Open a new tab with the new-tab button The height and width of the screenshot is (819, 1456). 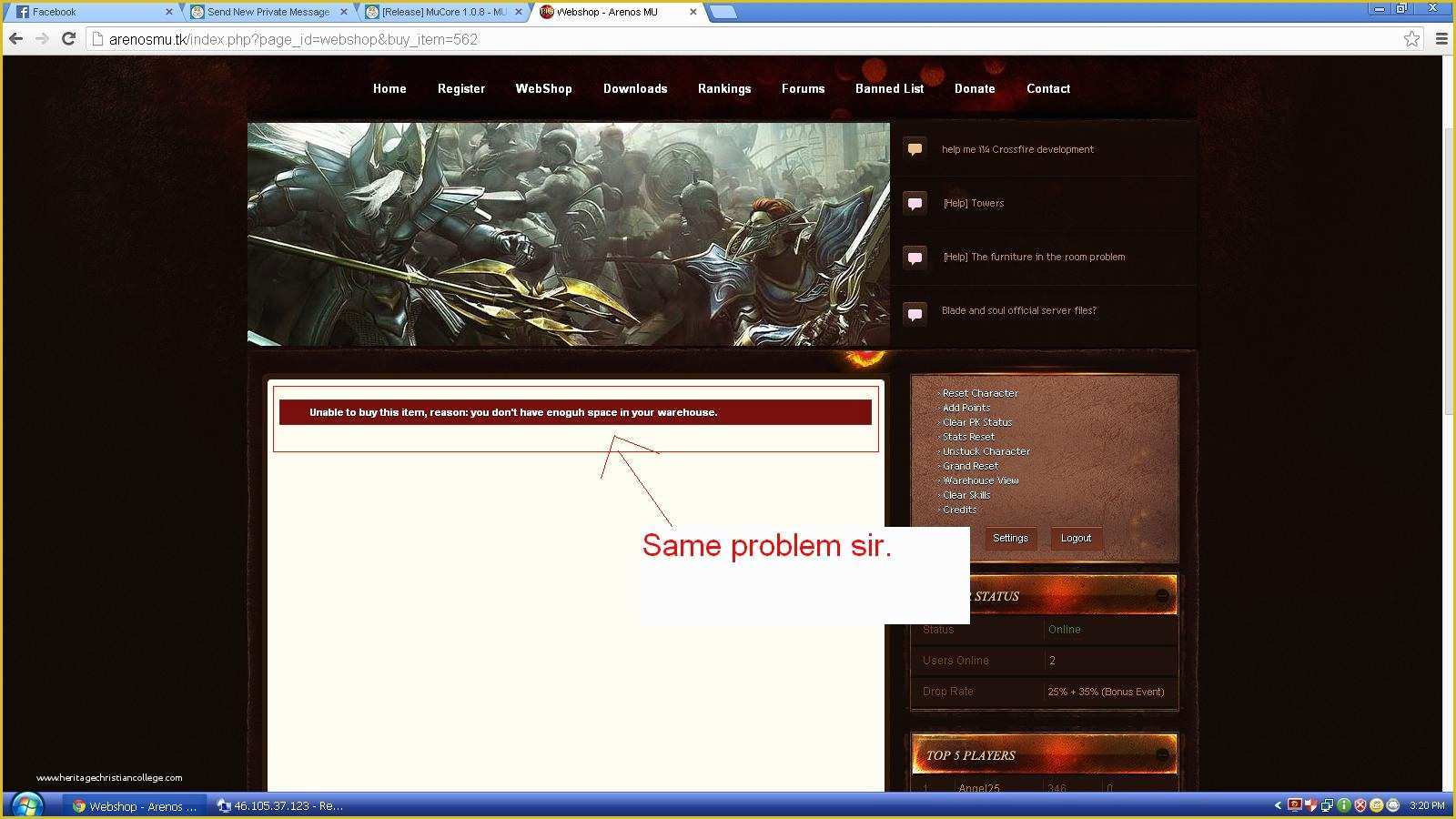click(723, 12)
